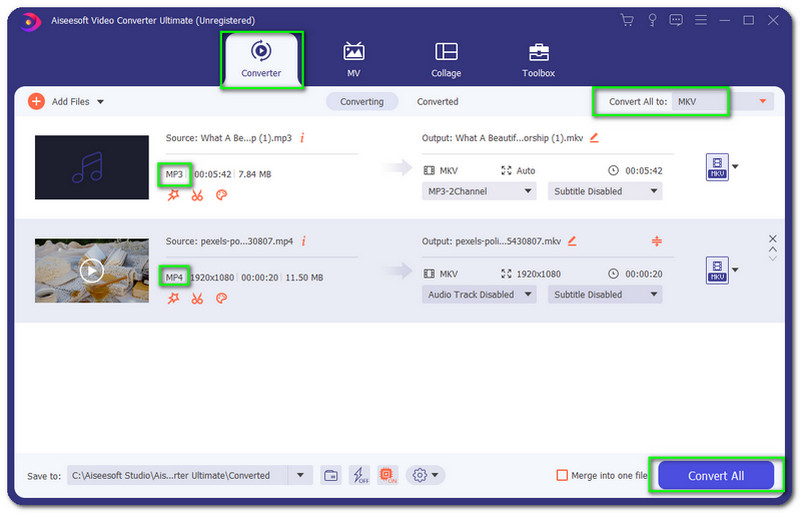Open the feedback chat bubble icon
Image resolution: width=800 pixels, height=513 pixels.
click(x=676, y=20)
